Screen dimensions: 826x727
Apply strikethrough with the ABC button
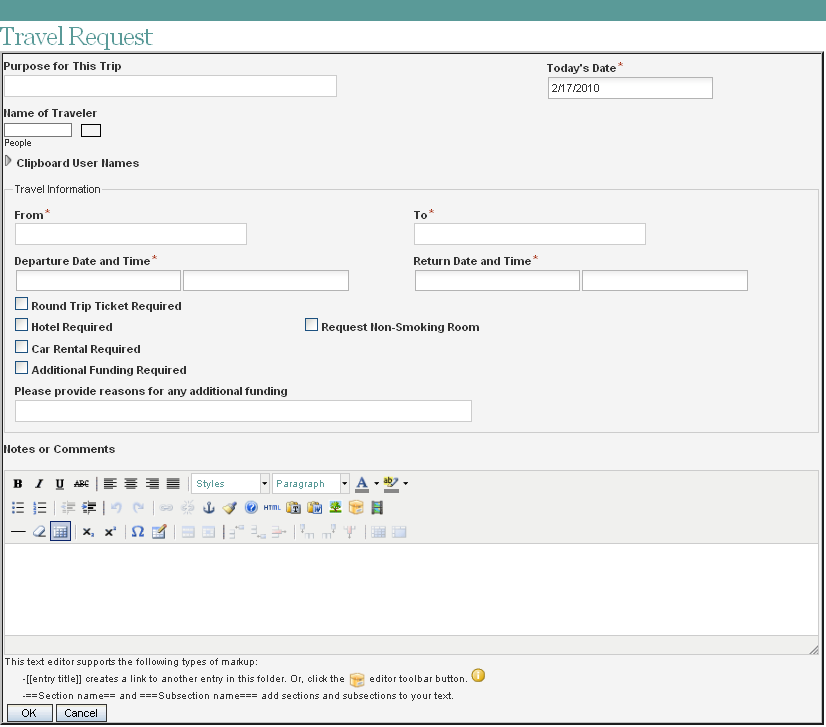[x=81, y=484]
